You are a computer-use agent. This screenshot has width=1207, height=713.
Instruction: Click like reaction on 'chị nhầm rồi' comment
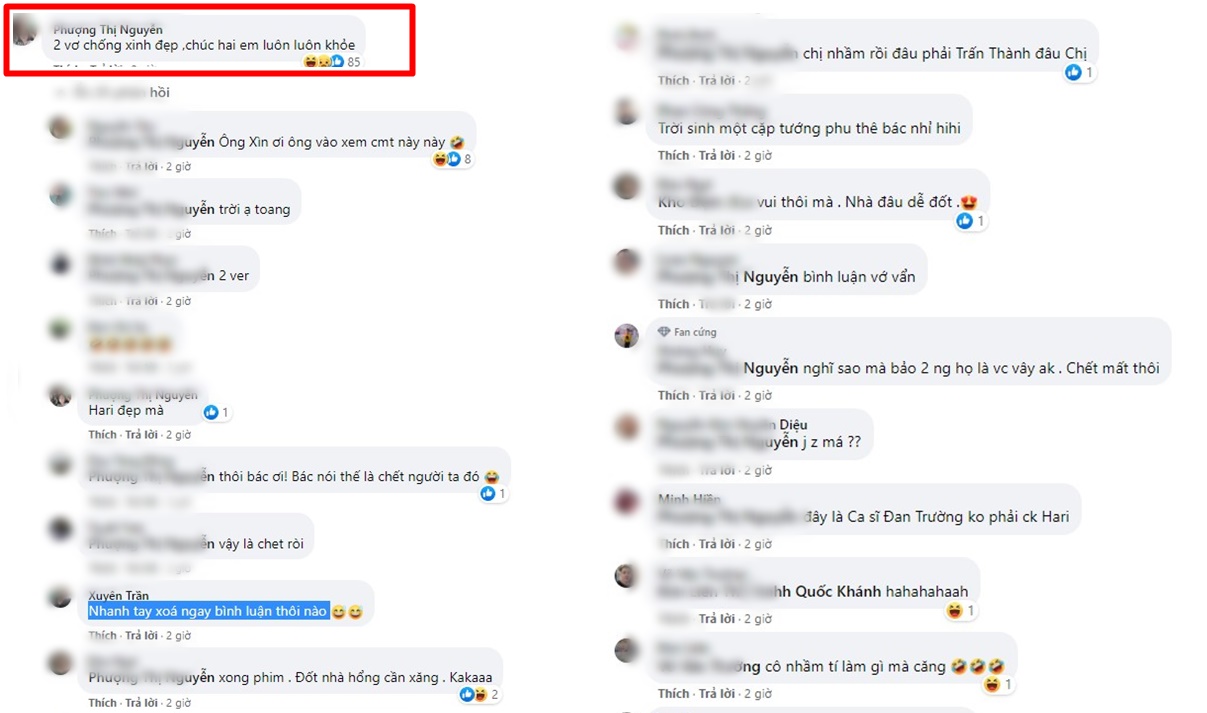pos(1074,72)
